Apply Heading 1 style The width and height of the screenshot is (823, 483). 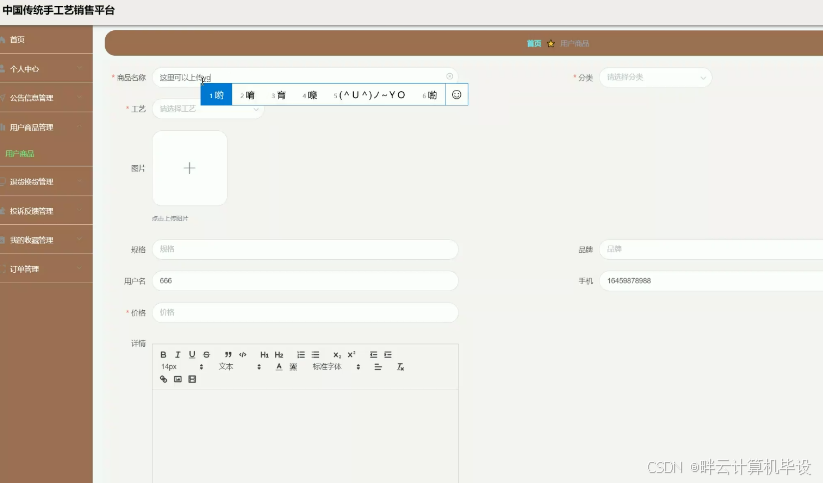265,355
